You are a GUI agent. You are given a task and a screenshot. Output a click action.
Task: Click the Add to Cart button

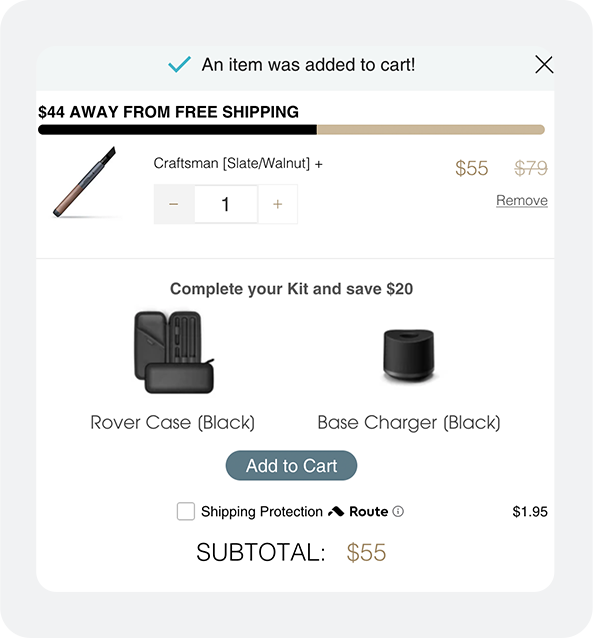click(x=291, y=465)
